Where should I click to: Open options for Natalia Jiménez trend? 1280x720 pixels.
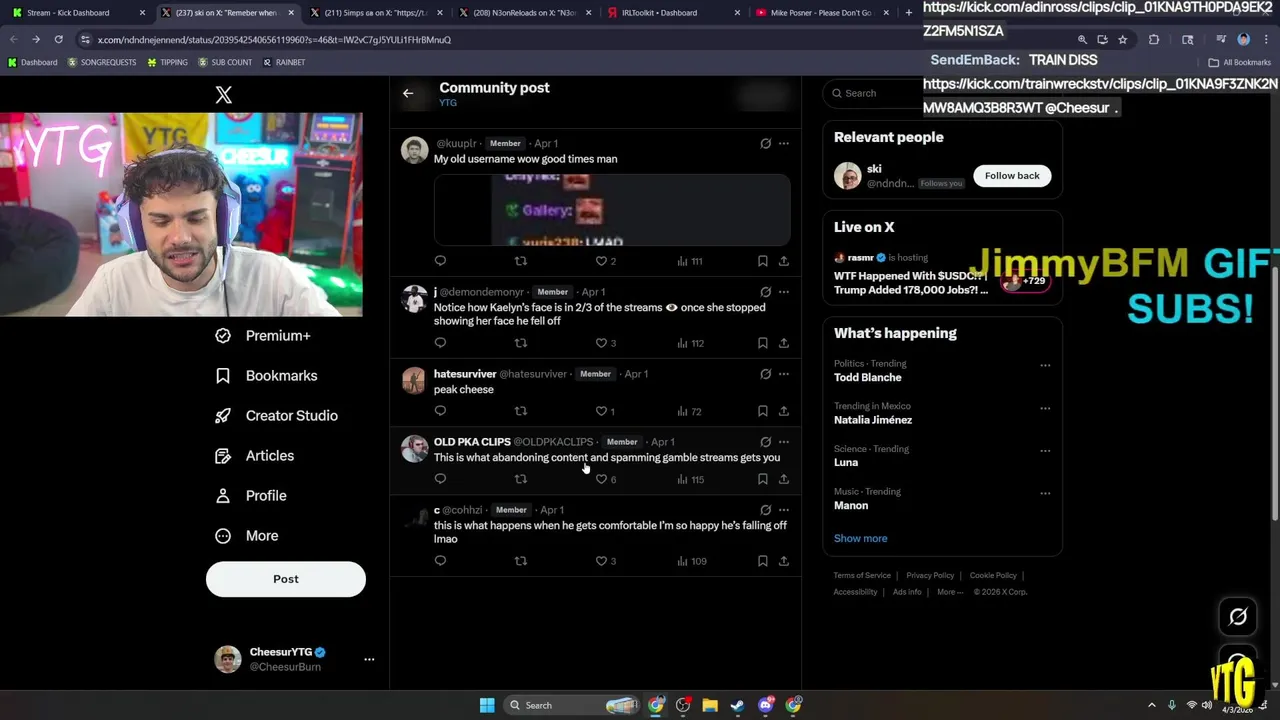point(1045,408)
